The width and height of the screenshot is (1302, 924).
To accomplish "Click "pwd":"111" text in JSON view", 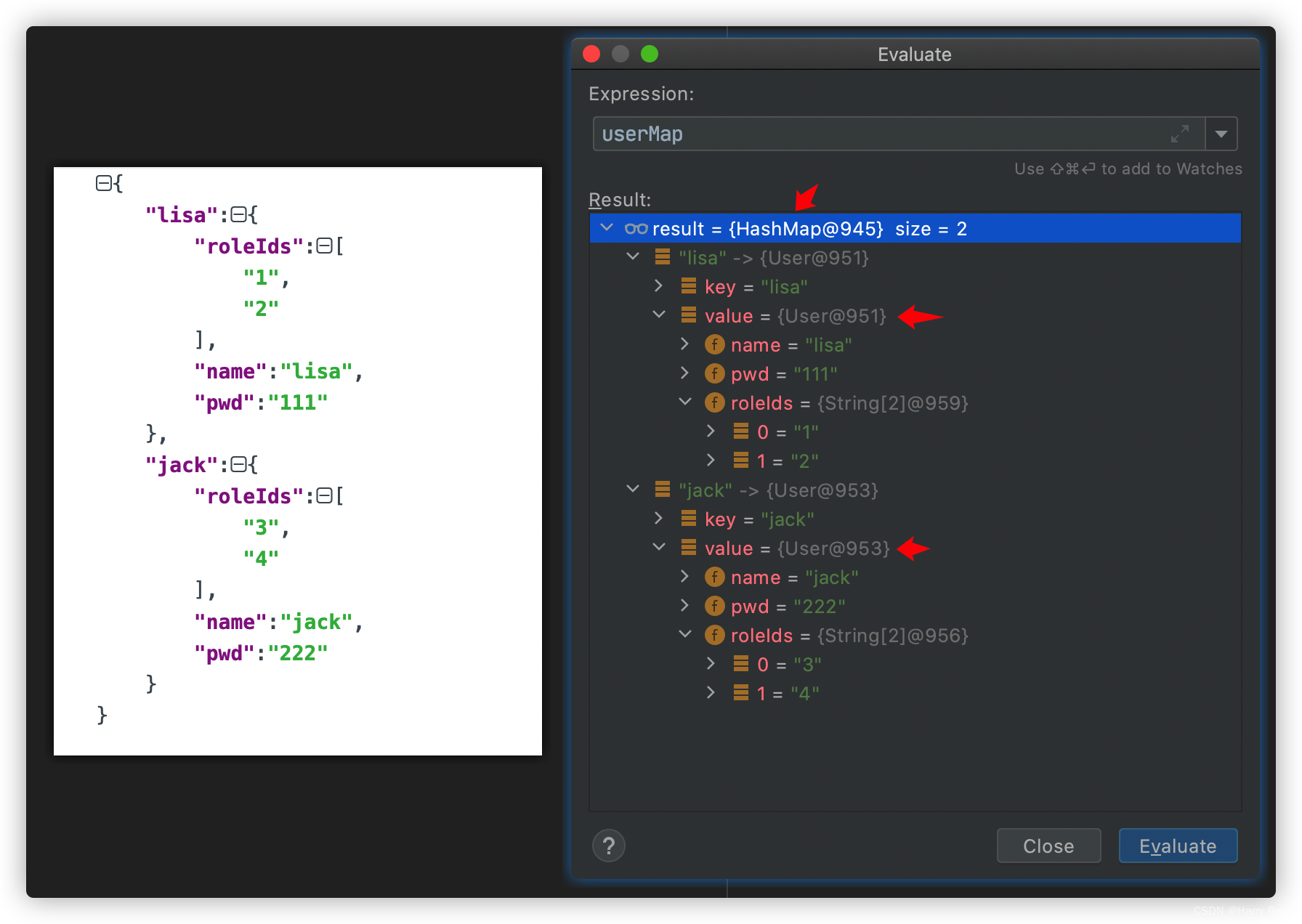I will tap(261, 402).
